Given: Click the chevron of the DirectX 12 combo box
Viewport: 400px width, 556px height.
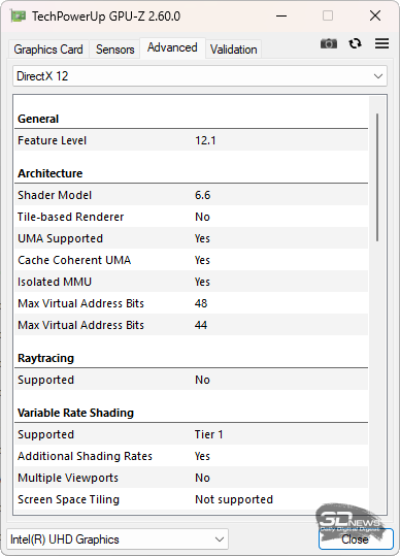Looking at the screenshot, I should click(378, 76).
